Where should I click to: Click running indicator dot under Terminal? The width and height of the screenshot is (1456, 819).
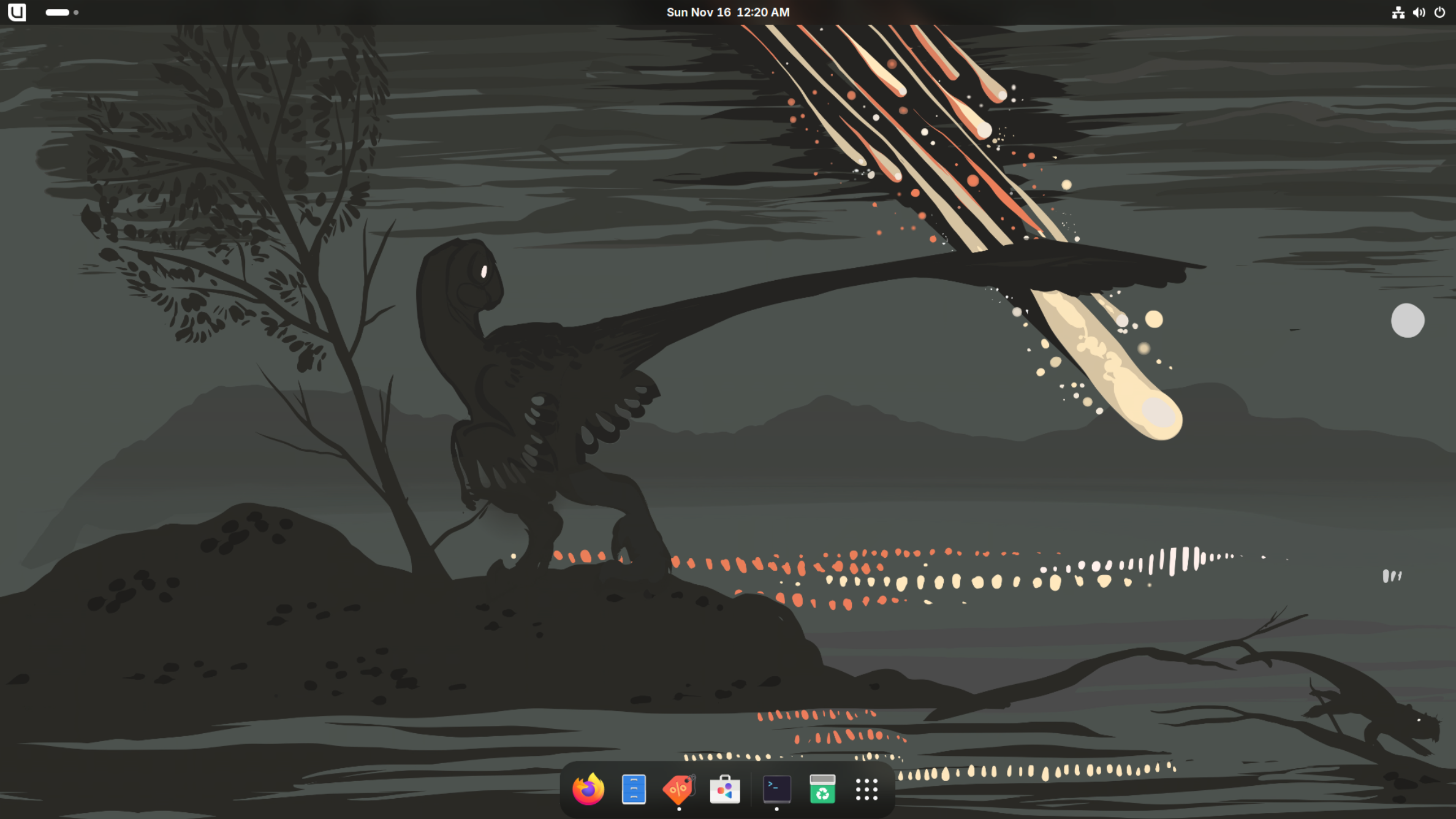[776, 809]
